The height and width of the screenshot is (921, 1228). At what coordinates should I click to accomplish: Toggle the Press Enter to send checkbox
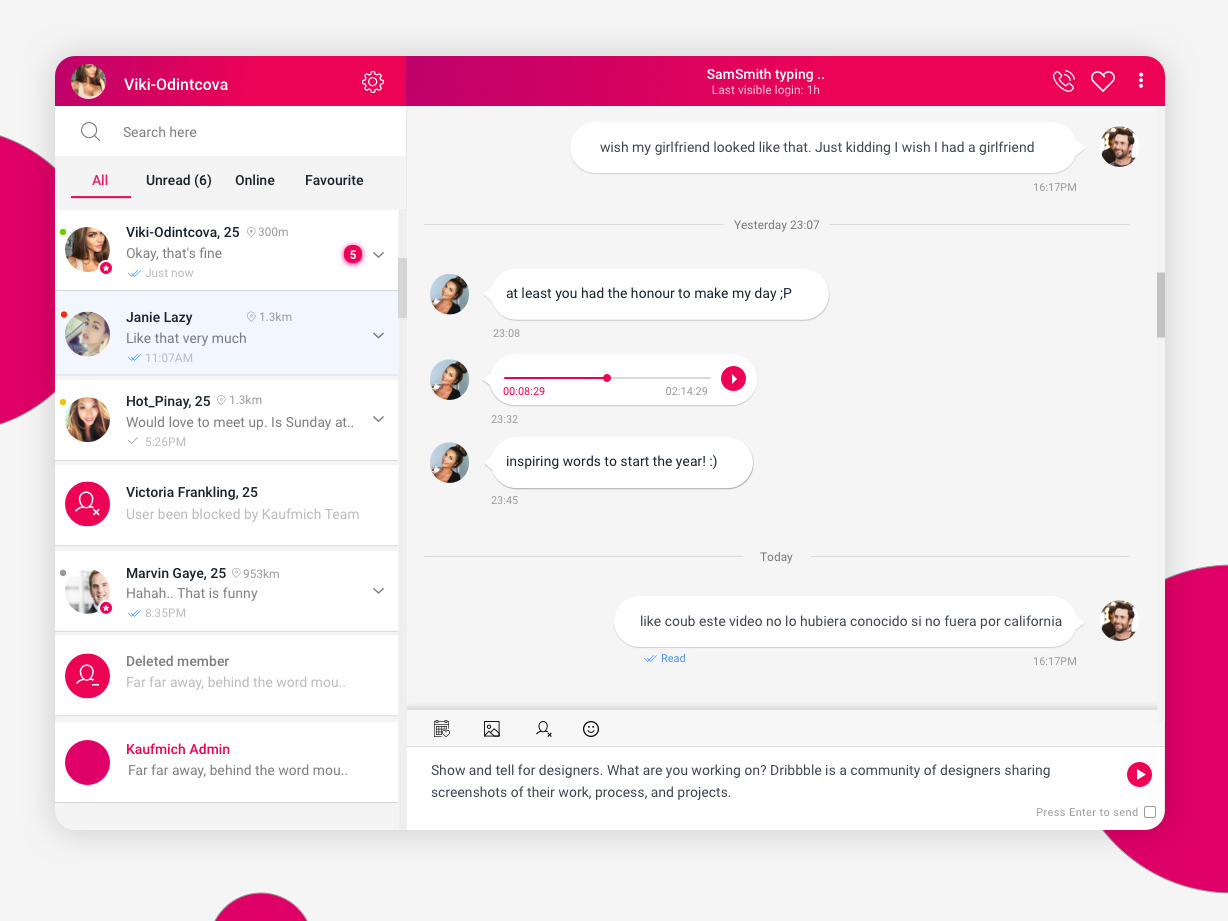tap(1150, 812)
